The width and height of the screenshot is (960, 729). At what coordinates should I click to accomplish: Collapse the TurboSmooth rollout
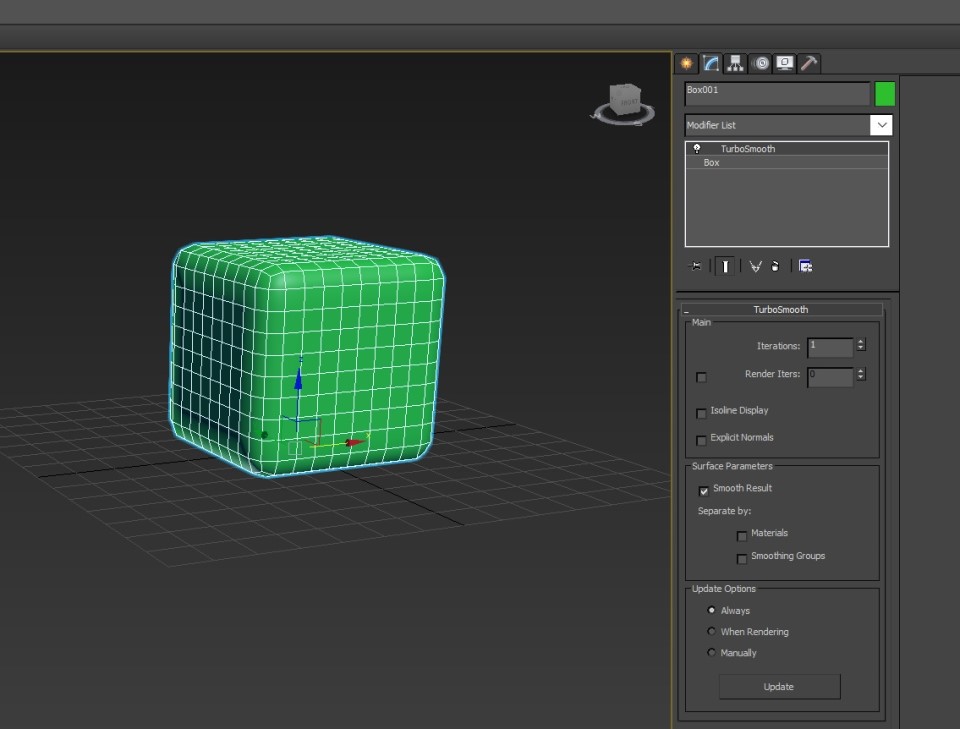(x=780, y=310)
